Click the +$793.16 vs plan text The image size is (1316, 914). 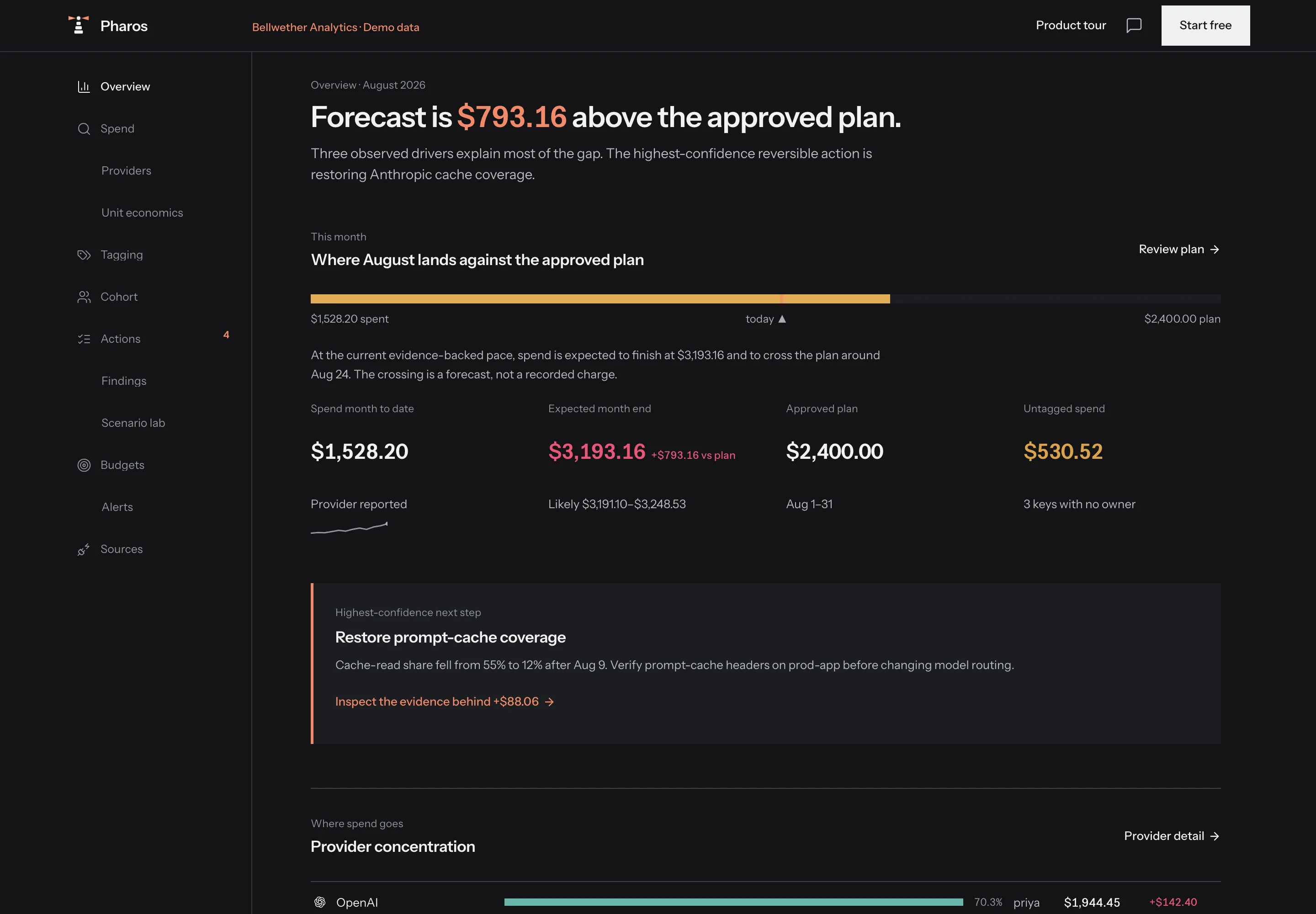click(x=693, y=455)
